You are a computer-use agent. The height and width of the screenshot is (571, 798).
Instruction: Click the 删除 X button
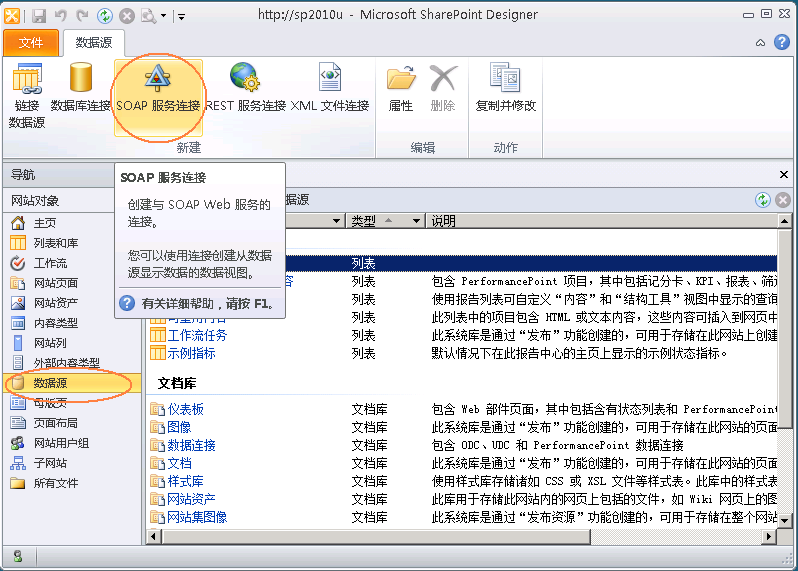coord(442,87)
